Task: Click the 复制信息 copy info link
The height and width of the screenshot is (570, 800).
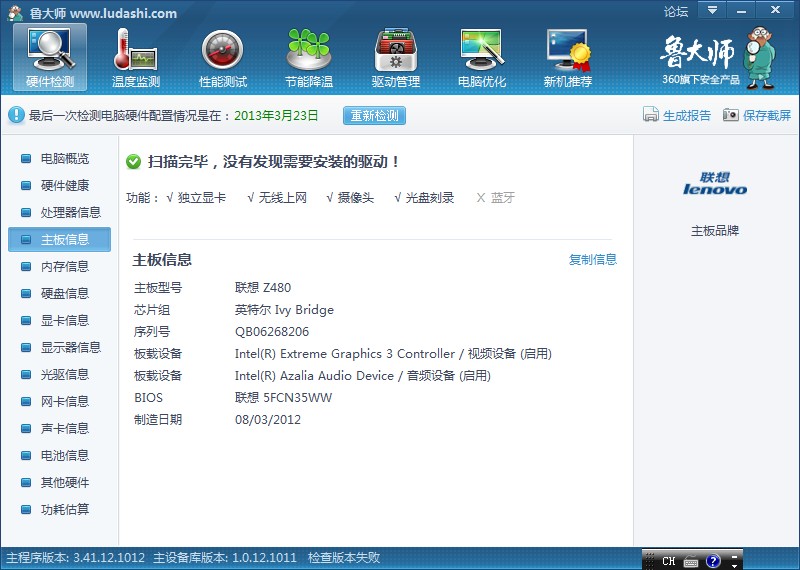Action: pyautogui.click(x=593, y=259)
